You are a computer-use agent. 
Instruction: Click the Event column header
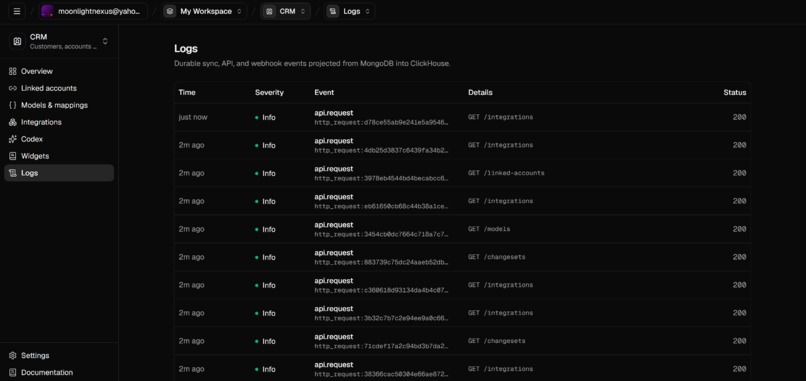[x=324, y=93]
